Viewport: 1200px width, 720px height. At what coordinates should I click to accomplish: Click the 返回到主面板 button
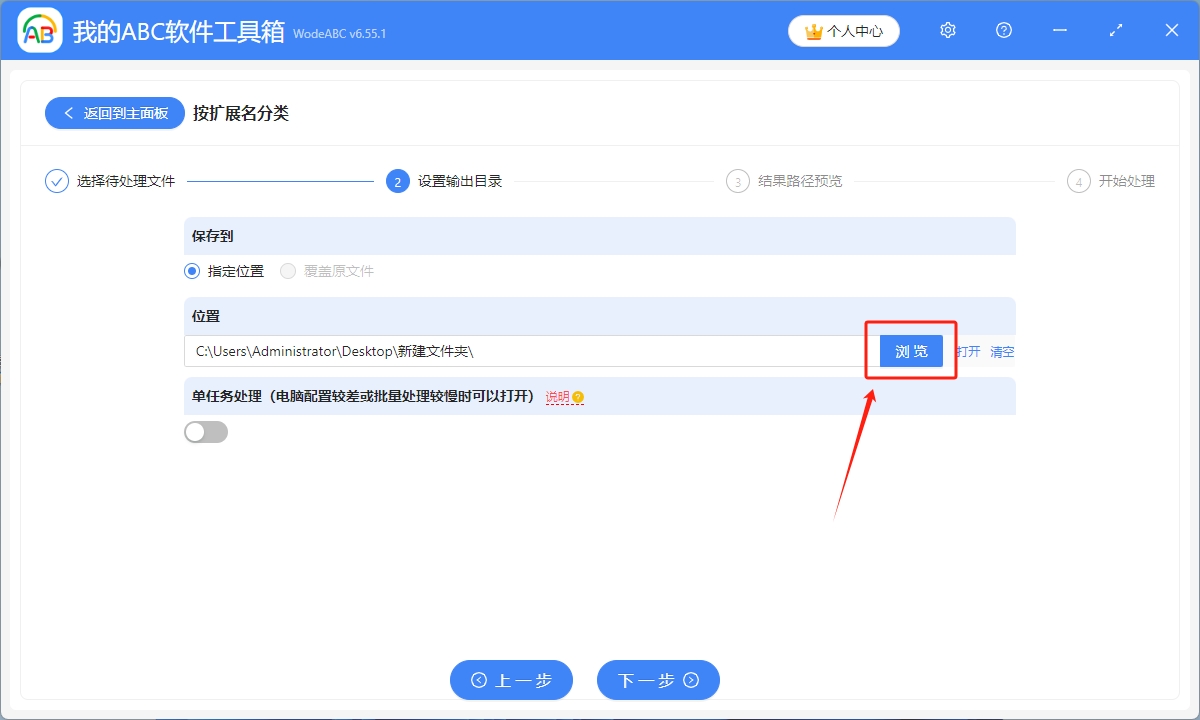[114, 113]
